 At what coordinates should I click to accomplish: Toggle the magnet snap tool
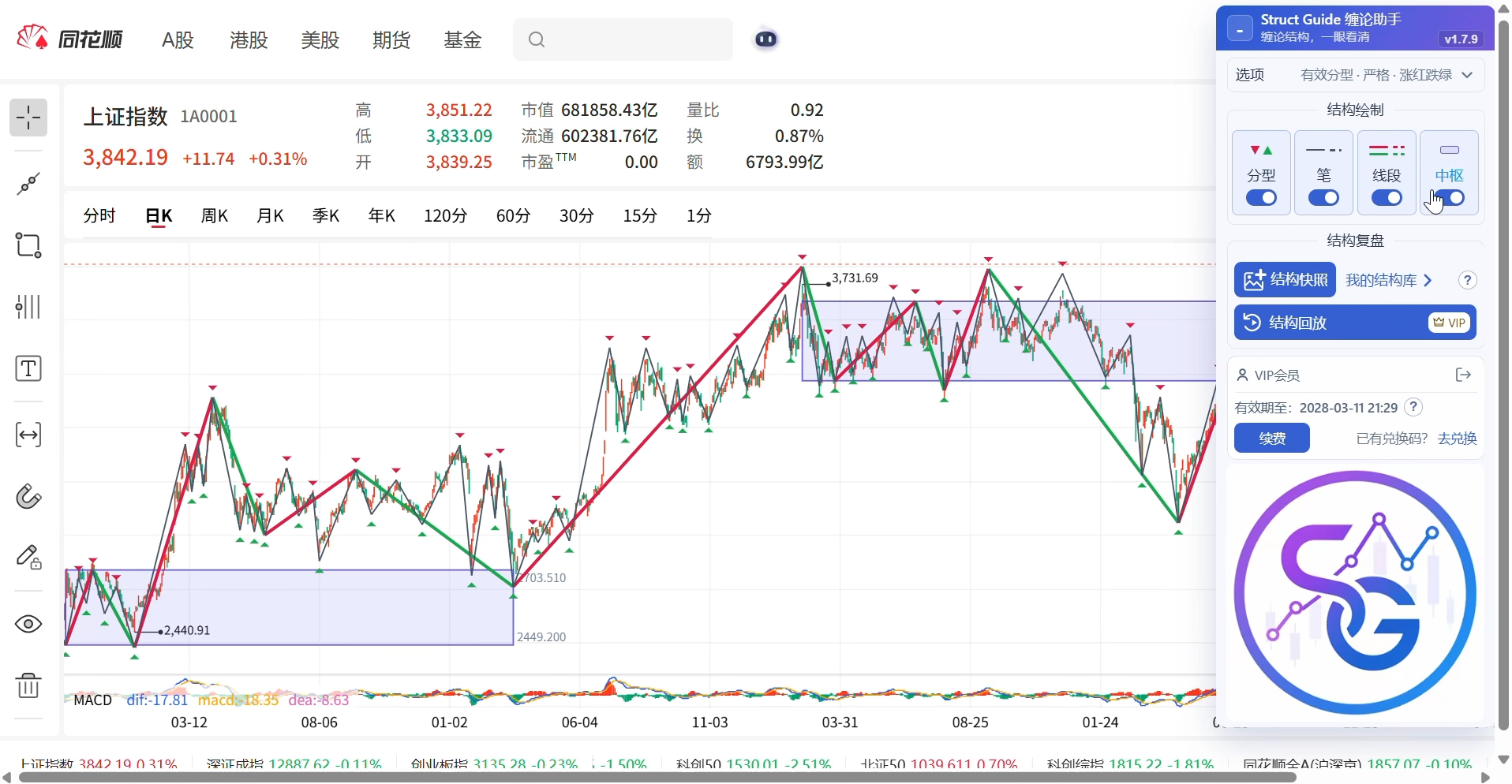[28, 496]
